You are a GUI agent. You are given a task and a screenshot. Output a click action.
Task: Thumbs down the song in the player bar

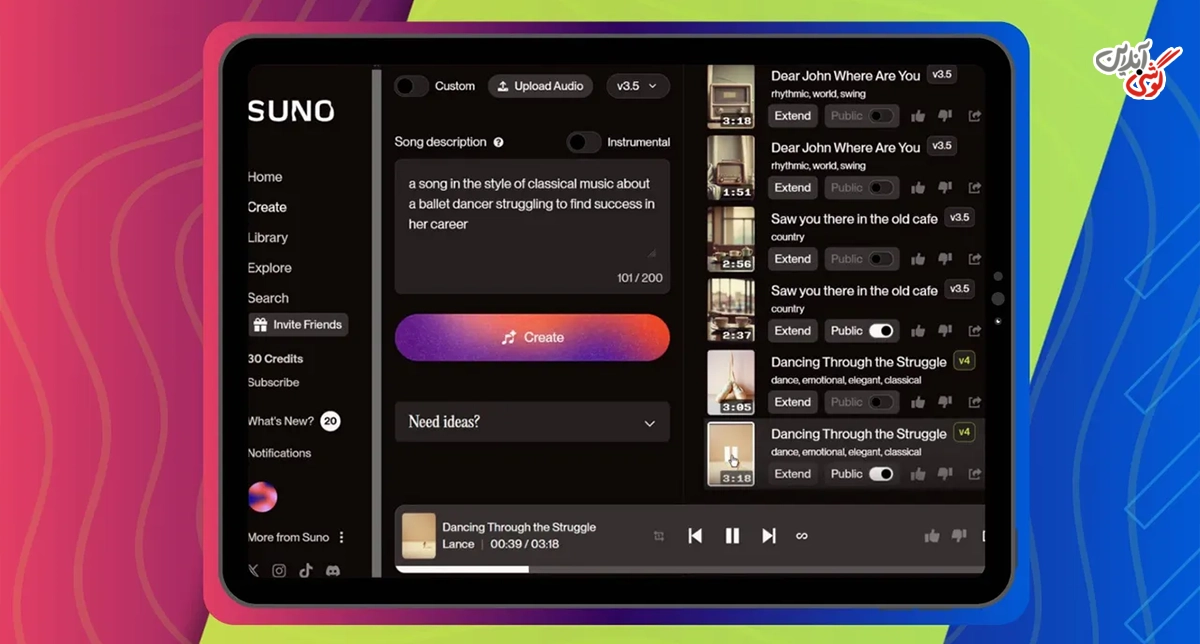pos(959,536)
